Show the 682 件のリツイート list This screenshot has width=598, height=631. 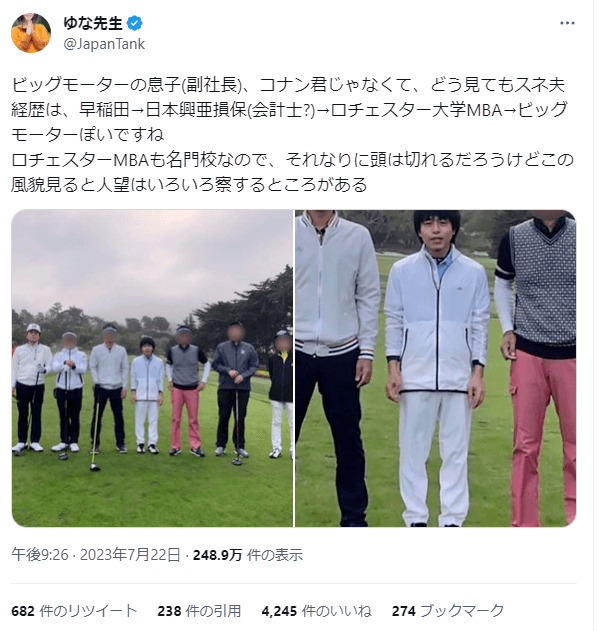[x=74, y=611]
